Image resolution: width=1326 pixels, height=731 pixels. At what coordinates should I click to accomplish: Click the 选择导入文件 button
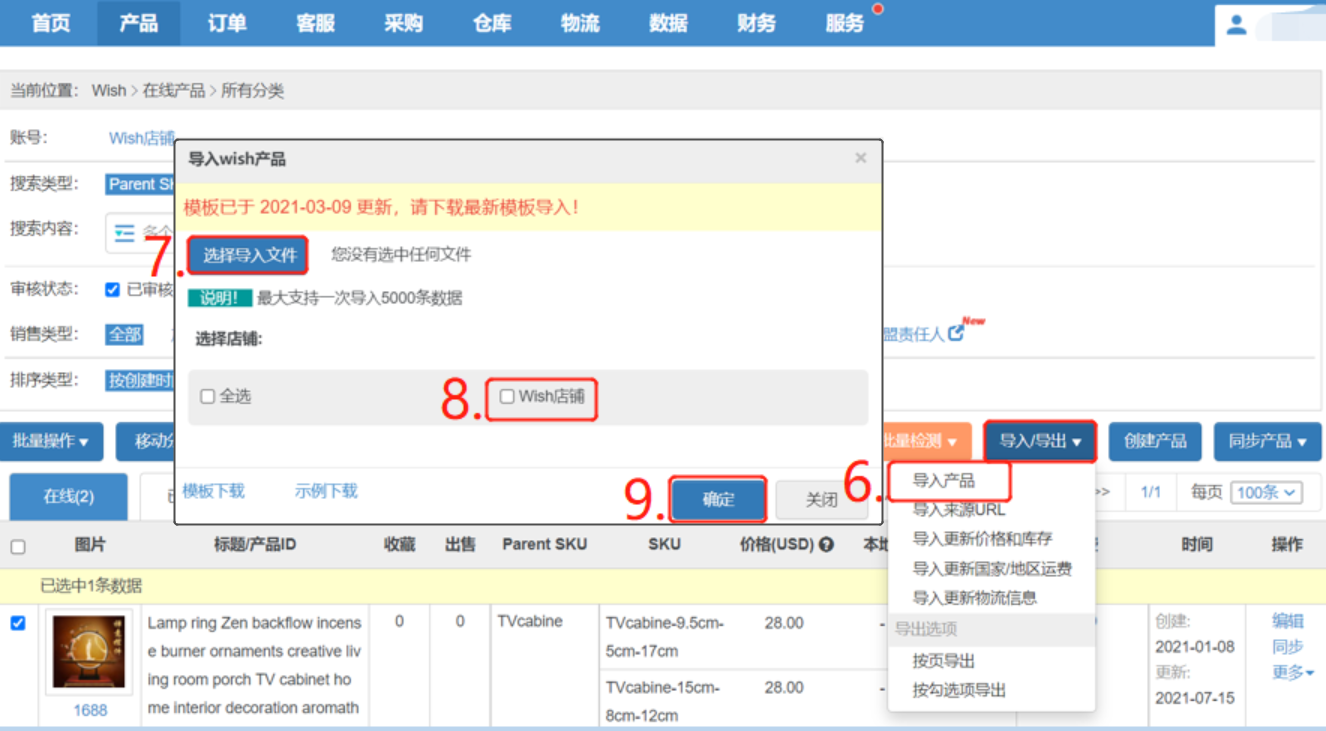[250, 255]
